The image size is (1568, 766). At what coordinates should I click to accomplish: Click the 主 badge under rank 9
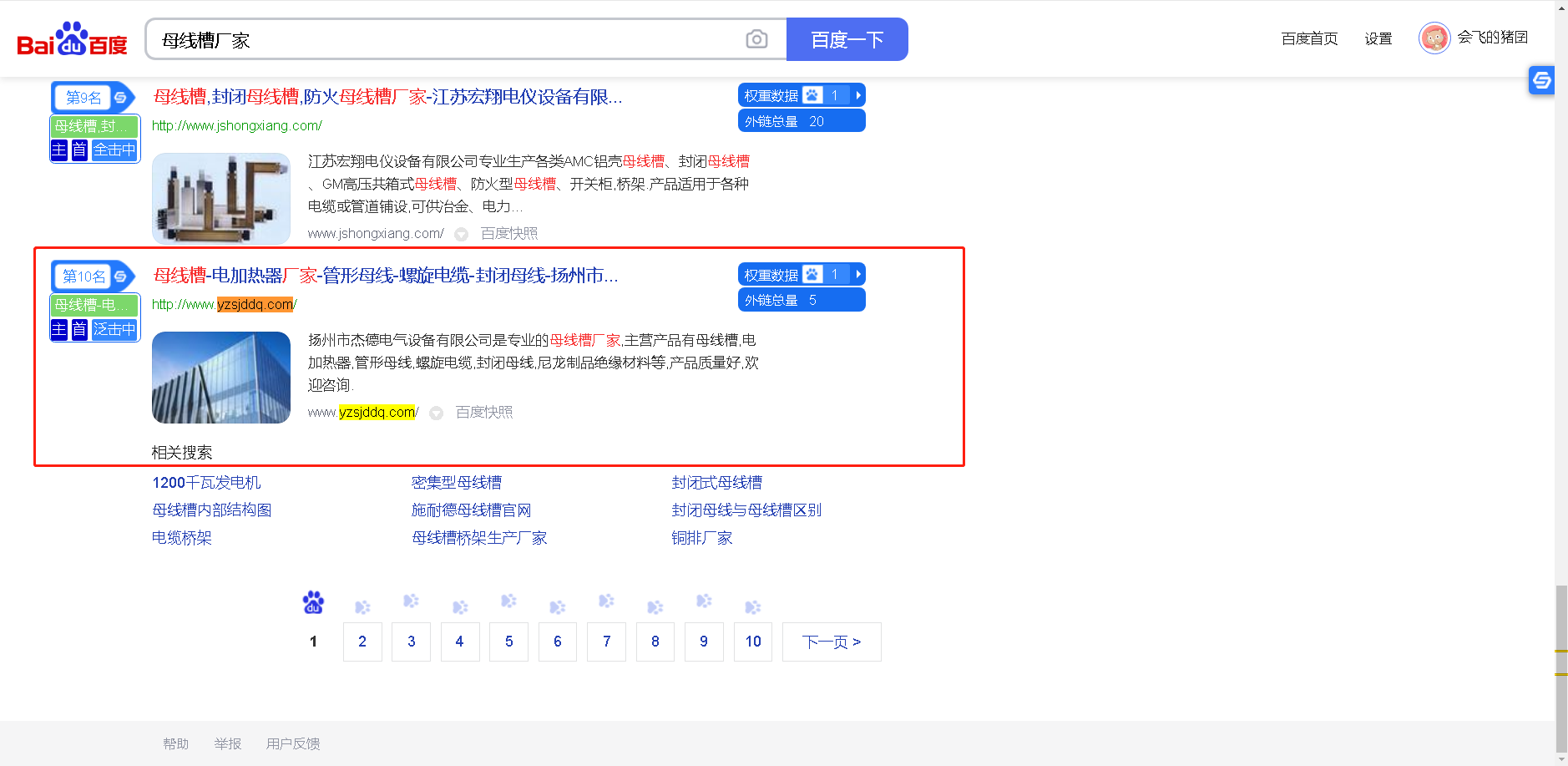59,150
